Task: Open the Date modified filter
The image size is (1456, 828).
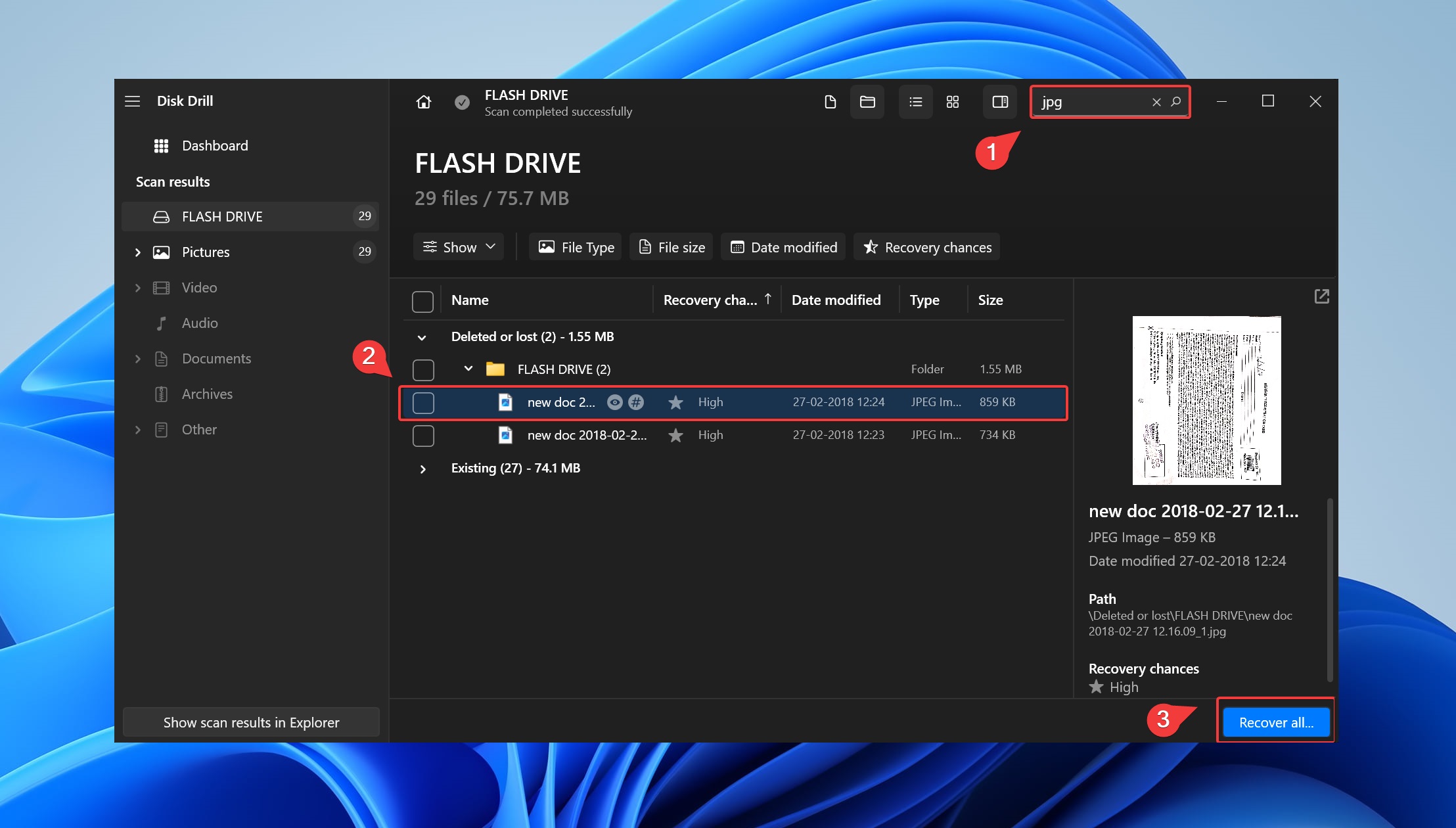Action: point(783,247)
